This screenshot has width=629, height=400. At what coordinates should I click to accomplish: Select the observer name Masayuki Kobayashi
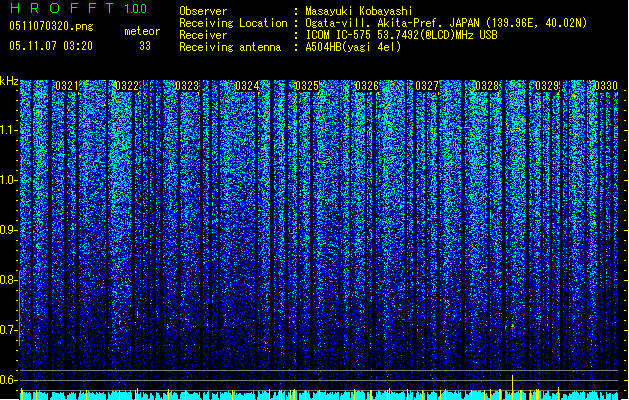[x=359, y=11]
